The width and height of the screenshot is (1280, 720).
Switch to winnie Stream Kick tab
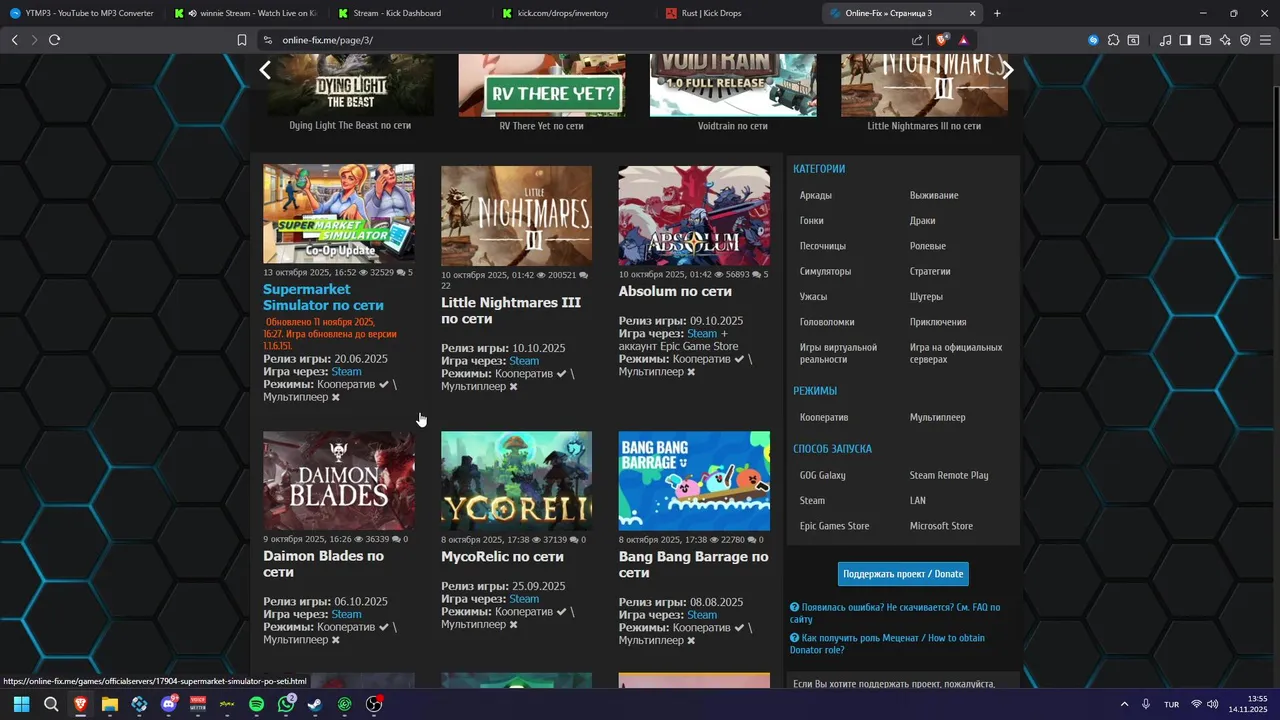coord(246,13)
